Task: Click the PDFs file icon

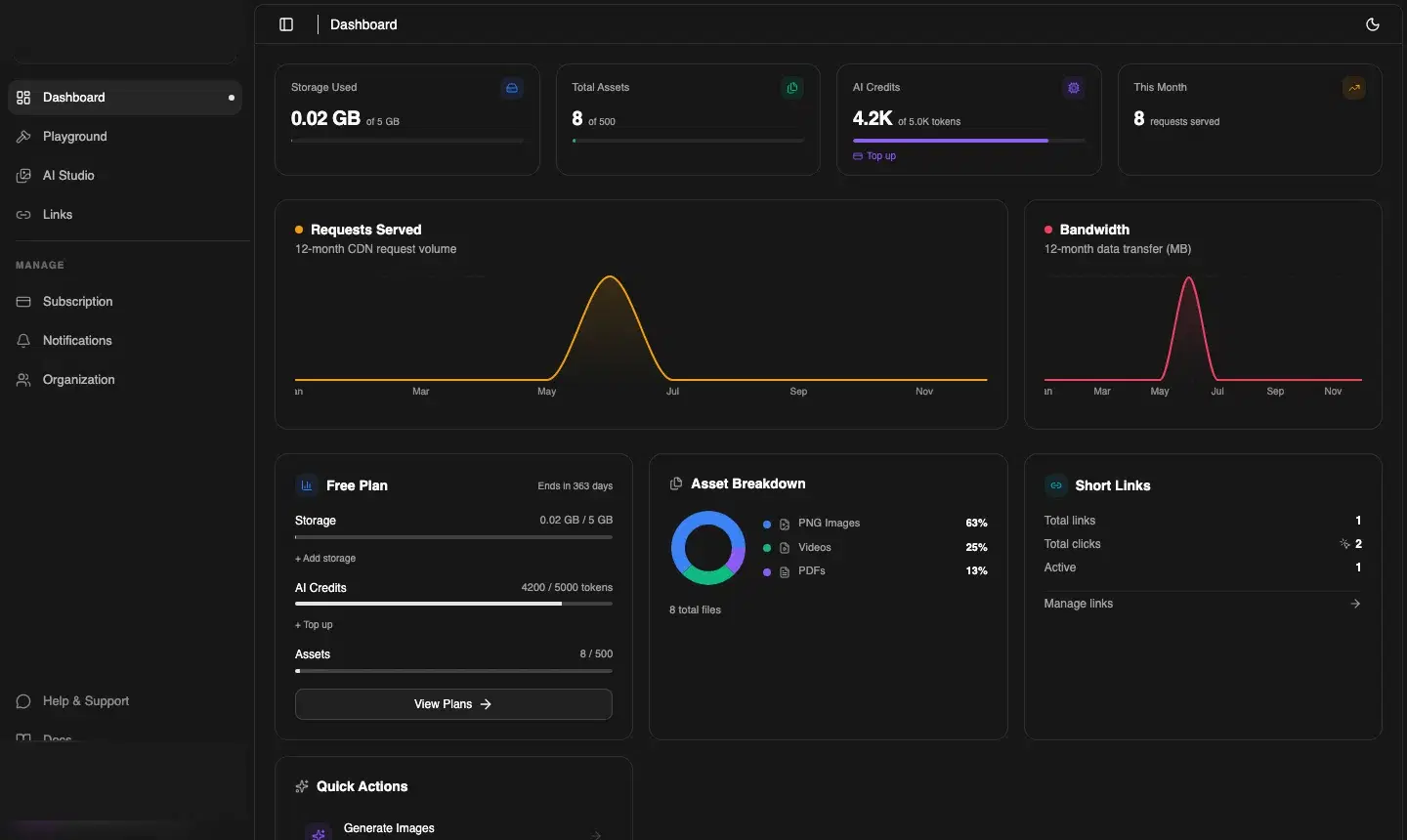Action: 785,571
